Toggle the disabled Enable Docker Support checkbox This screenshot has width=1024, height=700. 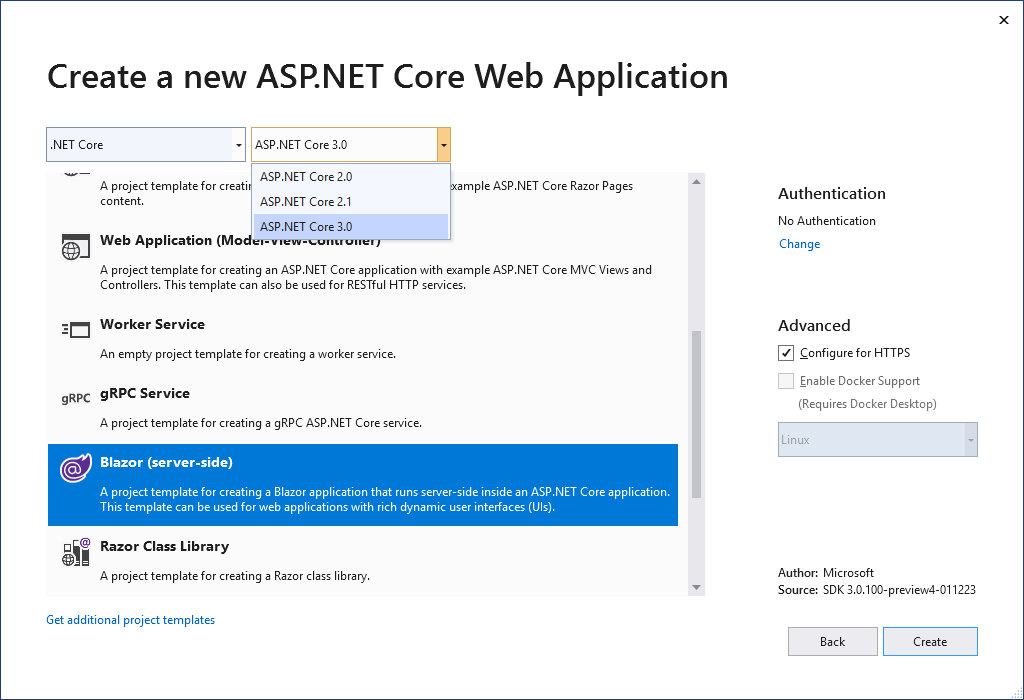click(786, 381)
